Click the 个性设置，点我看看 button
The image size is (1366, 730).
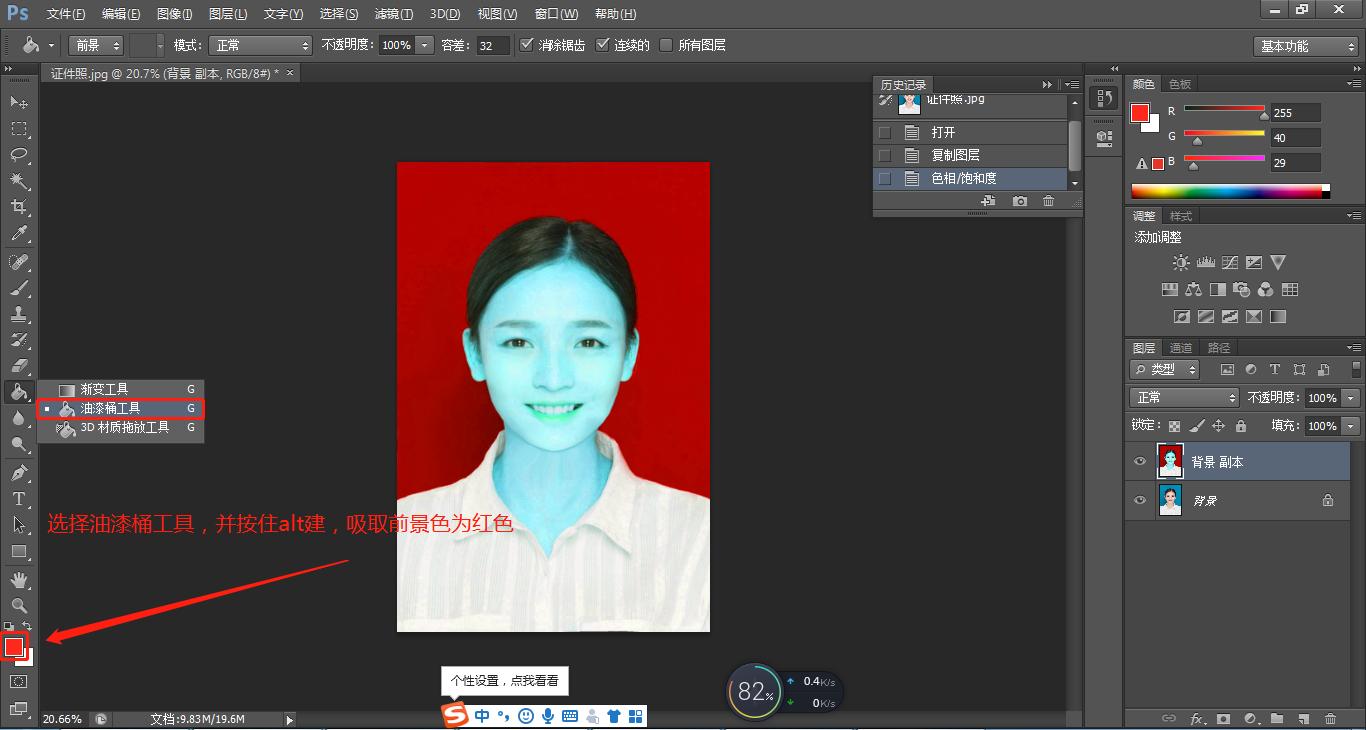[505, 680]
